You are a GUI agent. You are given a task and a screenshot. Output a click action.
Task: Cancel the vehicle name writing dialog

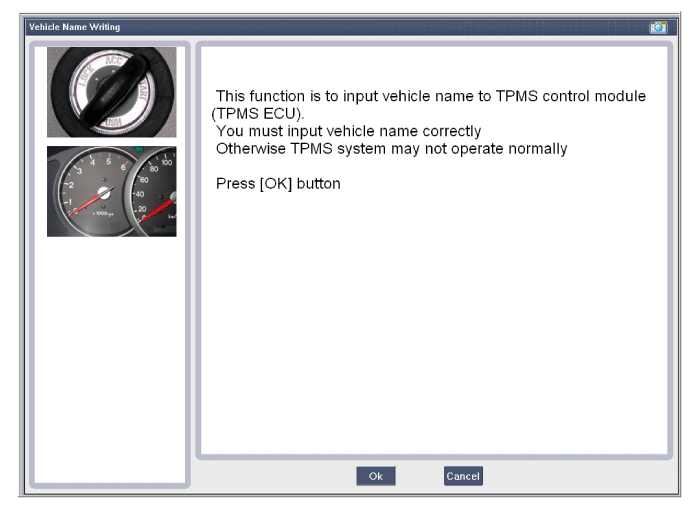463,476
